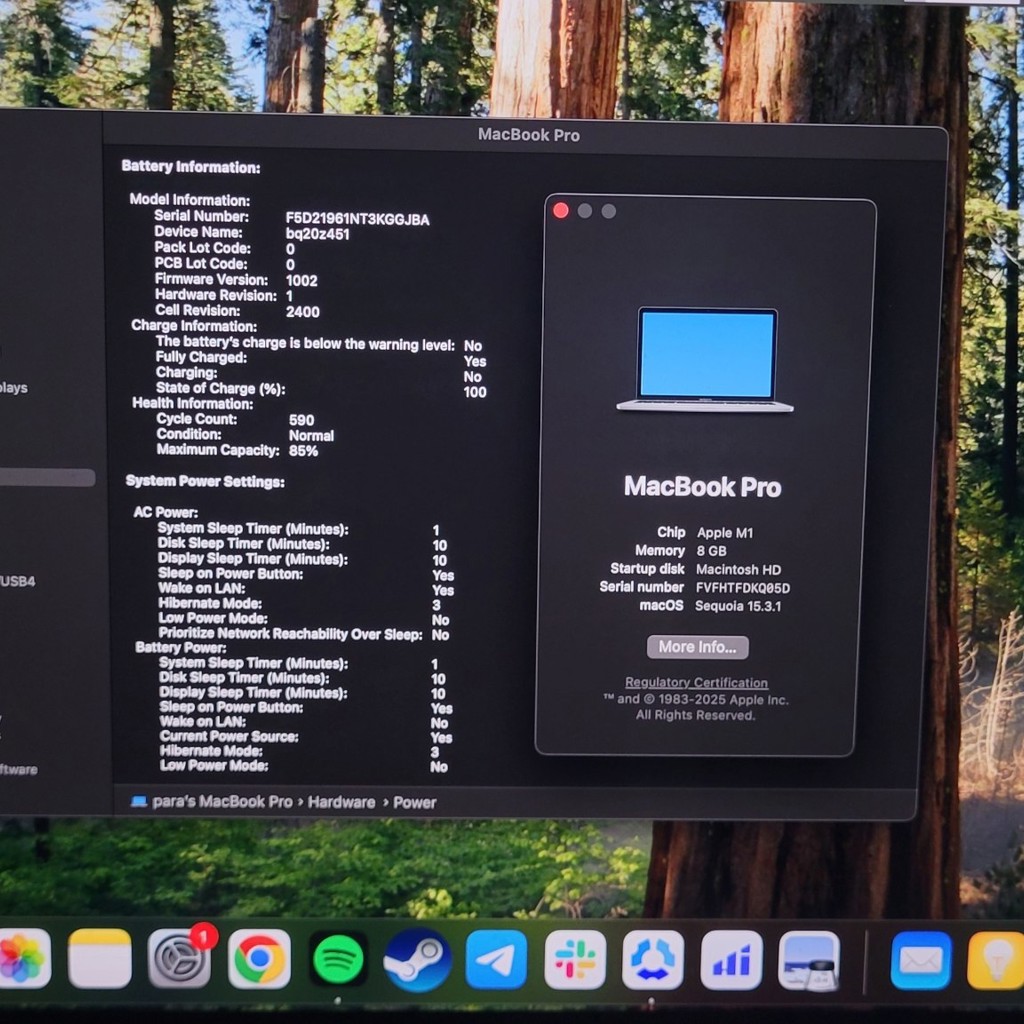Open Regulatory Certification link
The image size is (1024, 1024).
point(696,682)
